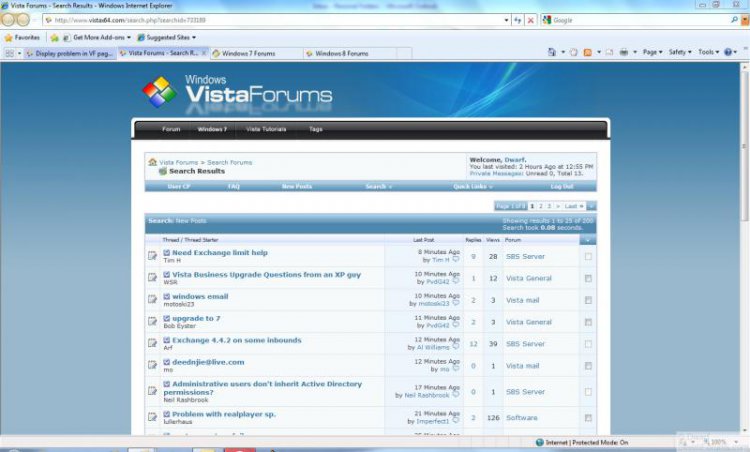This screenshot has height=452, width=750.
Task: Click the Read Mail envelope icon
Action: tap(609, 52)
